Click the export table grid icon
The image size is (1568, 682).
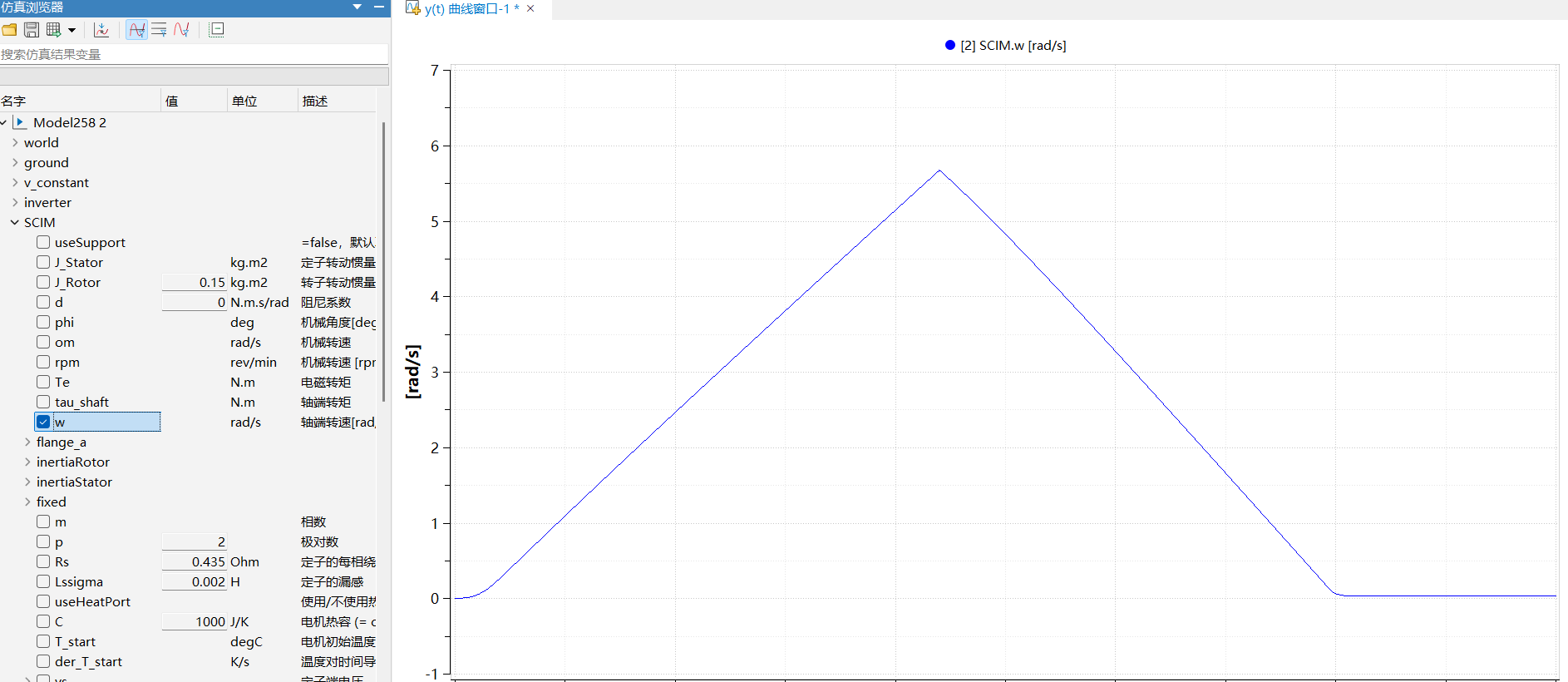point(54,30)
